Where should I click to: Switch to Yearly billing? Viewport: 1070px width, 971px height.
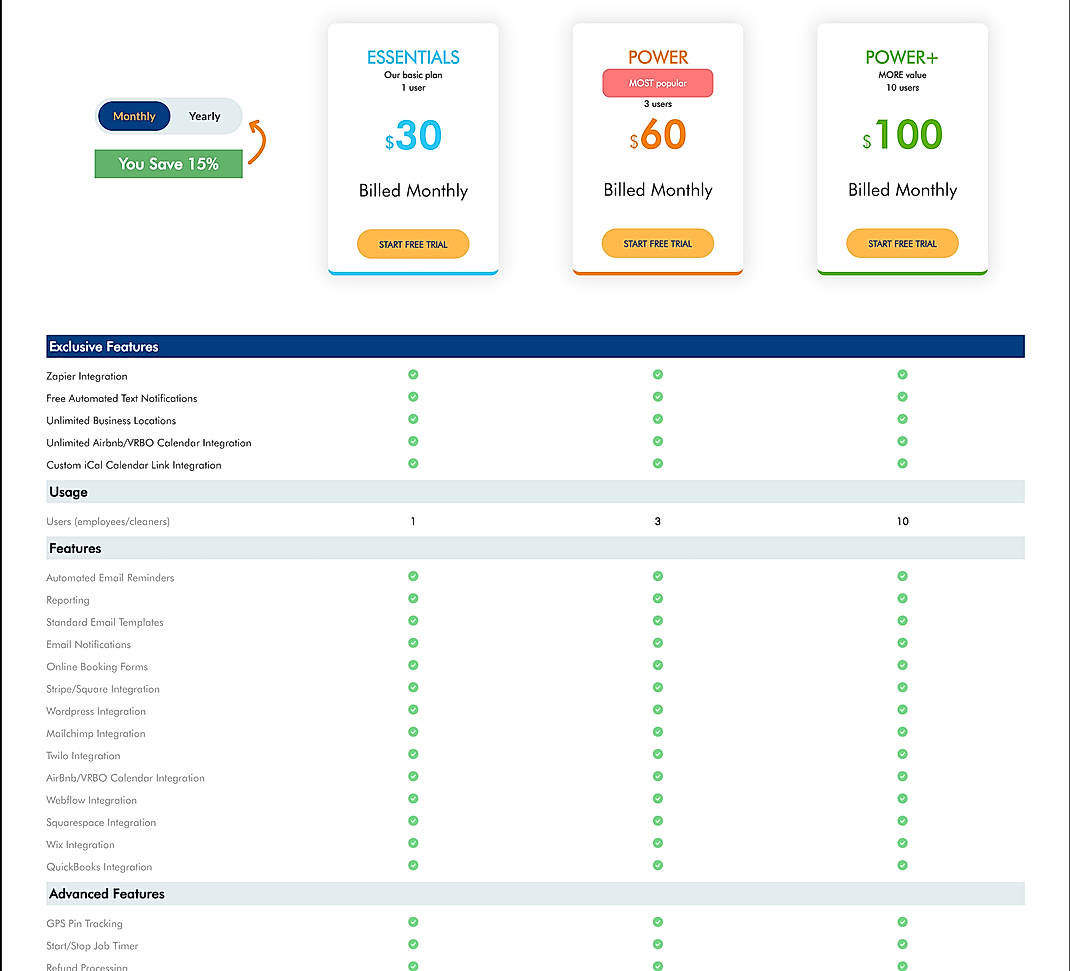(x=204, y=116)
